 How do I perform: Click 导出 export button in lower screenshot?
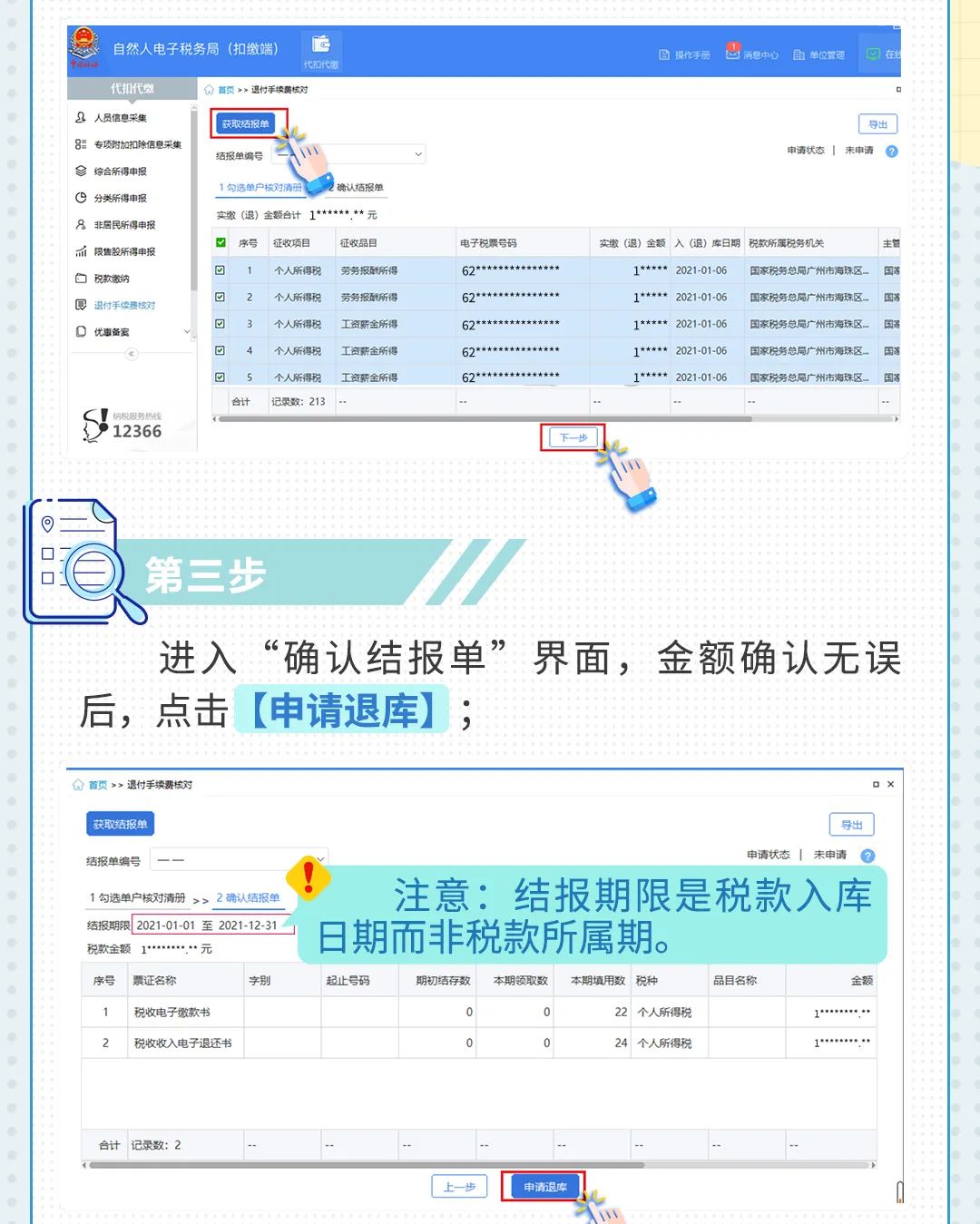[x=851, y=825]
